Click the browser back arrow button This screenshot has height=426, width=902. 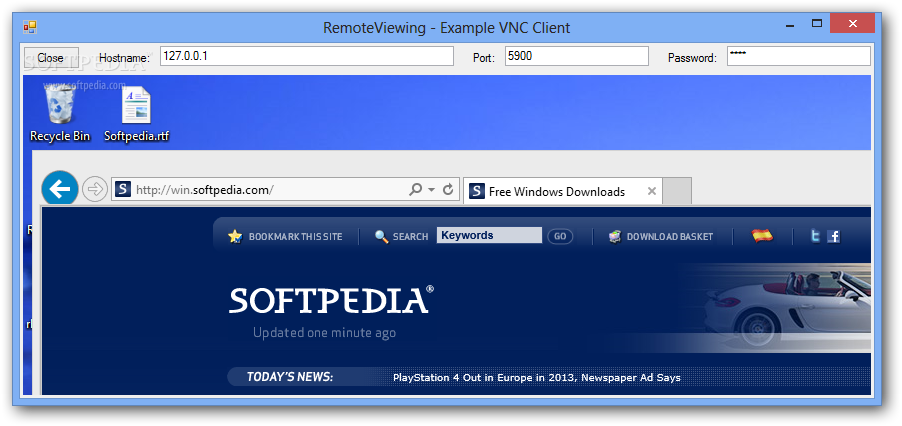click(60, 189)
